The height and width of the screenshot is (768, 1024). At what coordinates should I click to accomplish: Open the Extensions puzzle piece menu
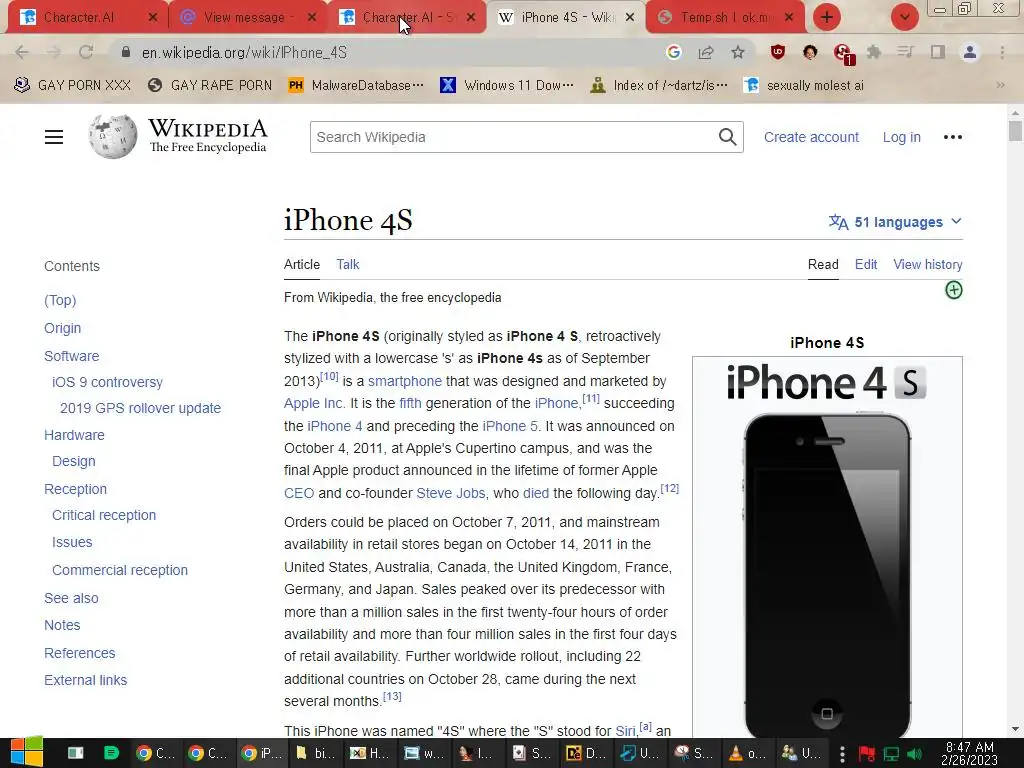pyautogui.click(x=874, y=52)
